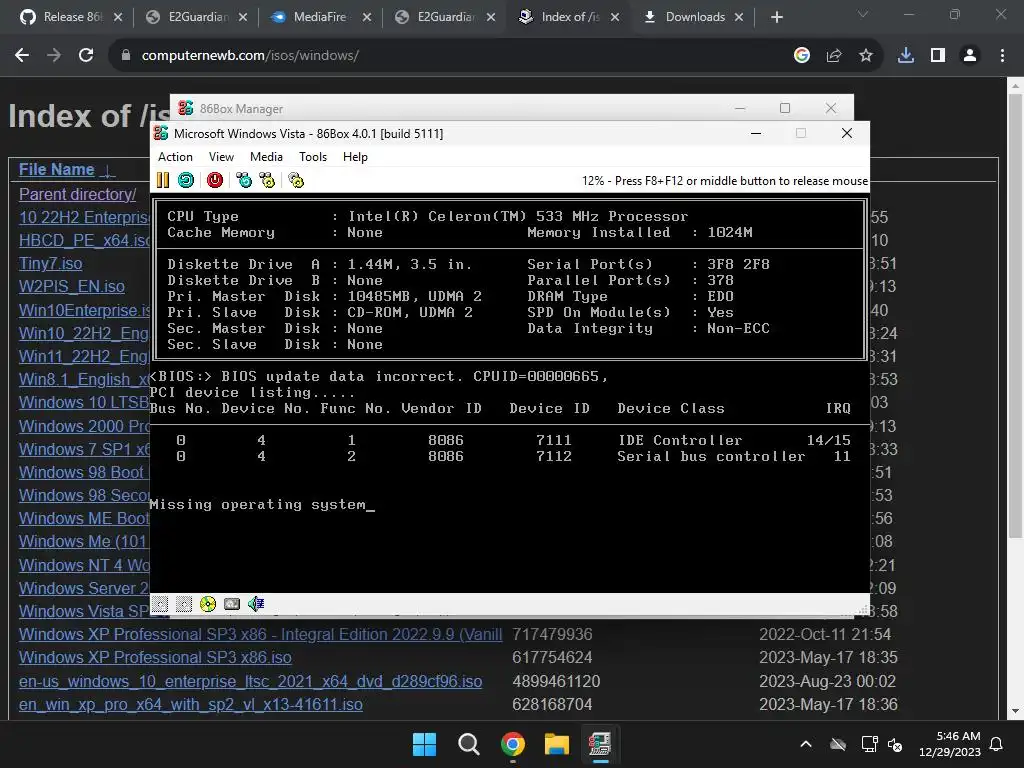1024x768 pixels.
Task: Toggle Chrome side panel
Action: 938,56
